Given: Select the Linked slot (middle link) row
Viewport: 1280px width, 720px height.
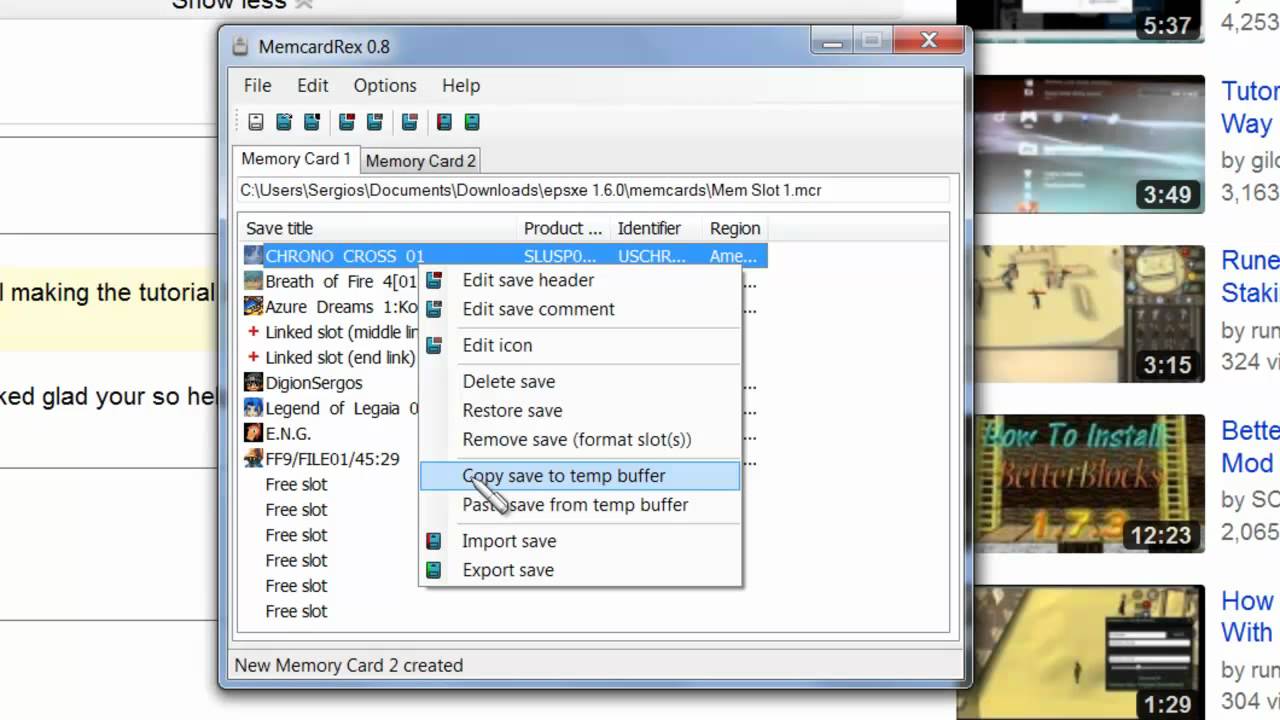Looking at the screenshot, I should pos(331,332).
